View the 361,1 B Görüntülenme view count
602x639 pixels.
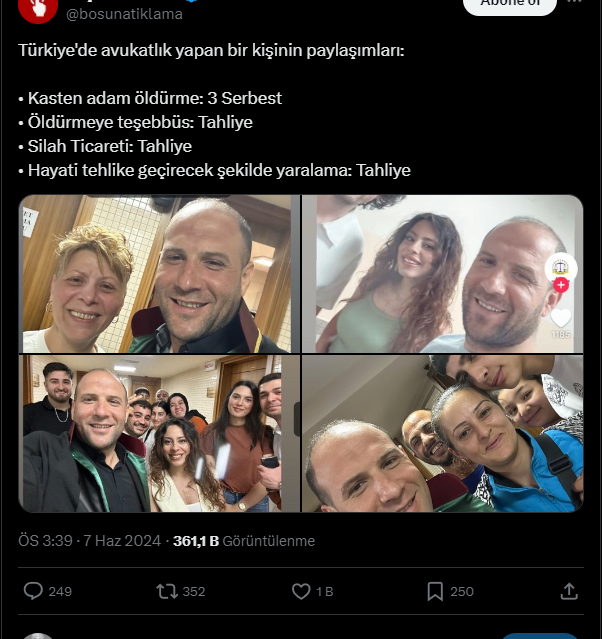[244, 541]
